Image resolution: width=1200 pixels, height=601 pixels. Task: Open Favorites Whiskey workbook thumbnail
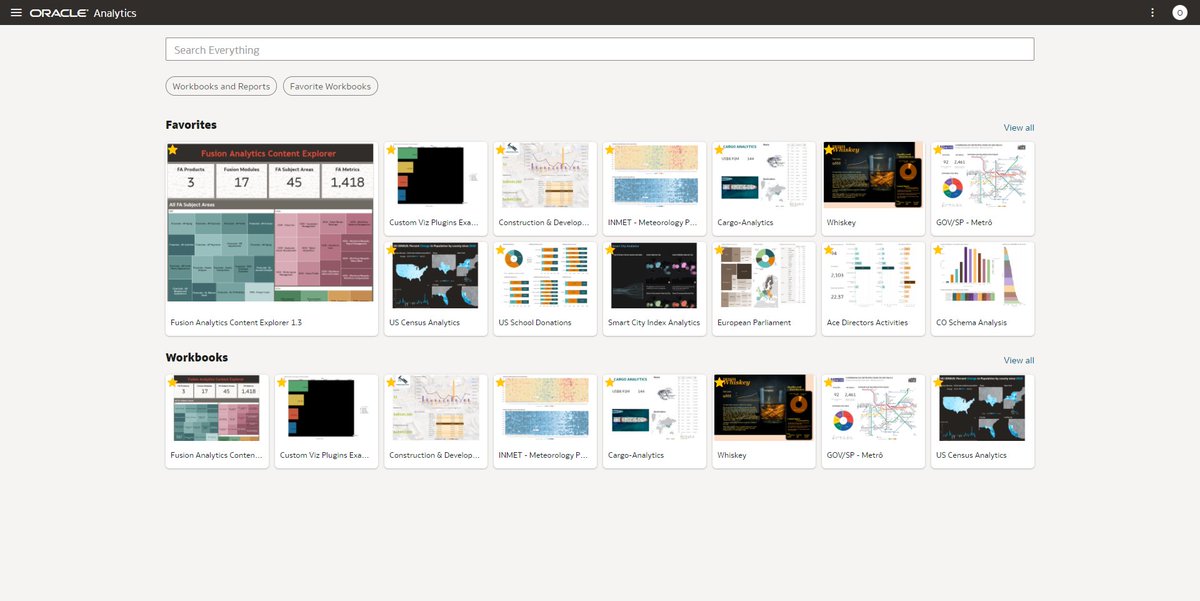tap(873, 175)
